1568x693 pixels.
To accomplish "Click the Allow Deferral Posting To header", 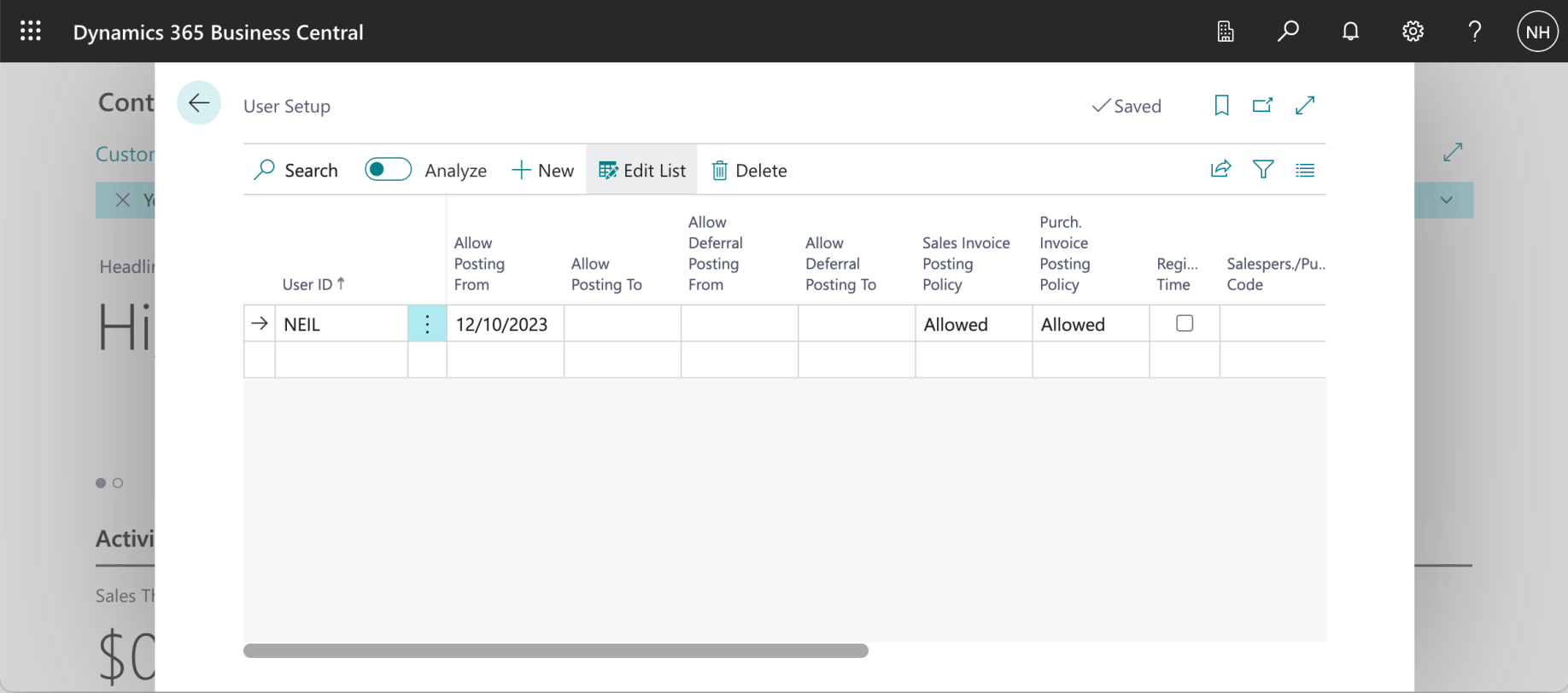I will [840, 264].
